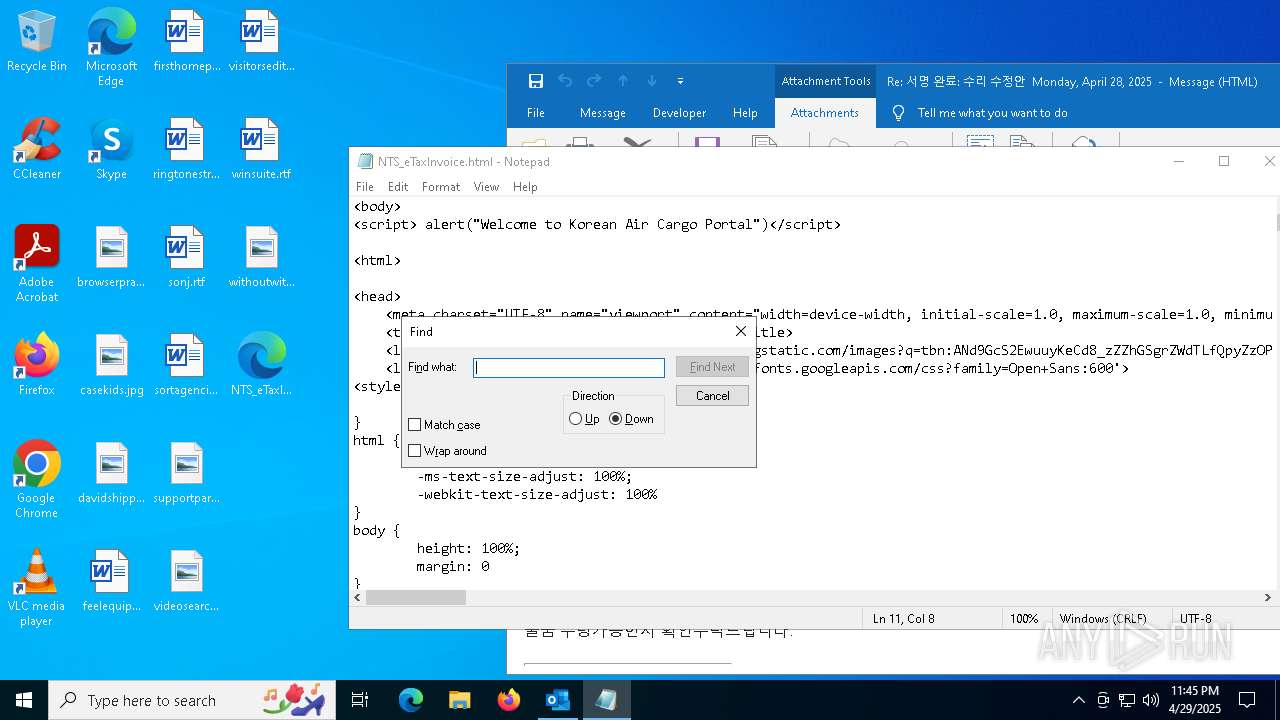
Task: Show hidden icons in the system tray
Action: click(1078, 700)
